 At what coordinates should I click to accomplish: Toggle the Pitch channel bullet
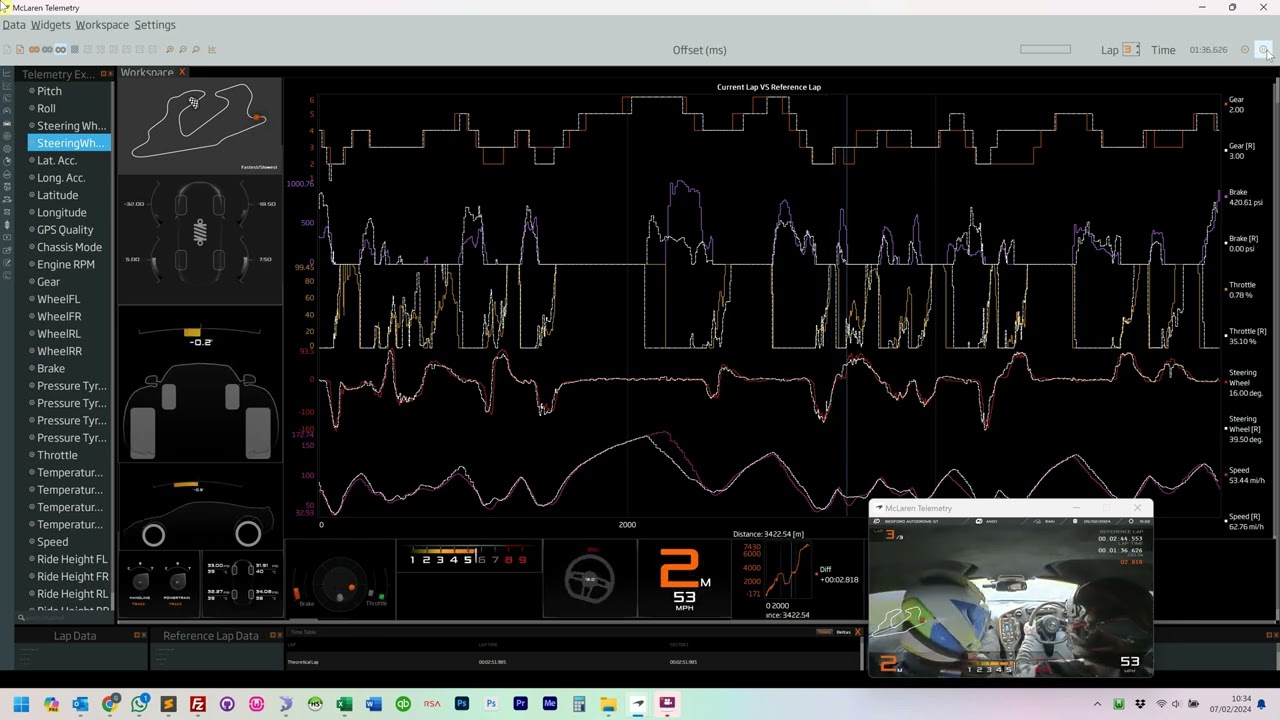point(32,91)
